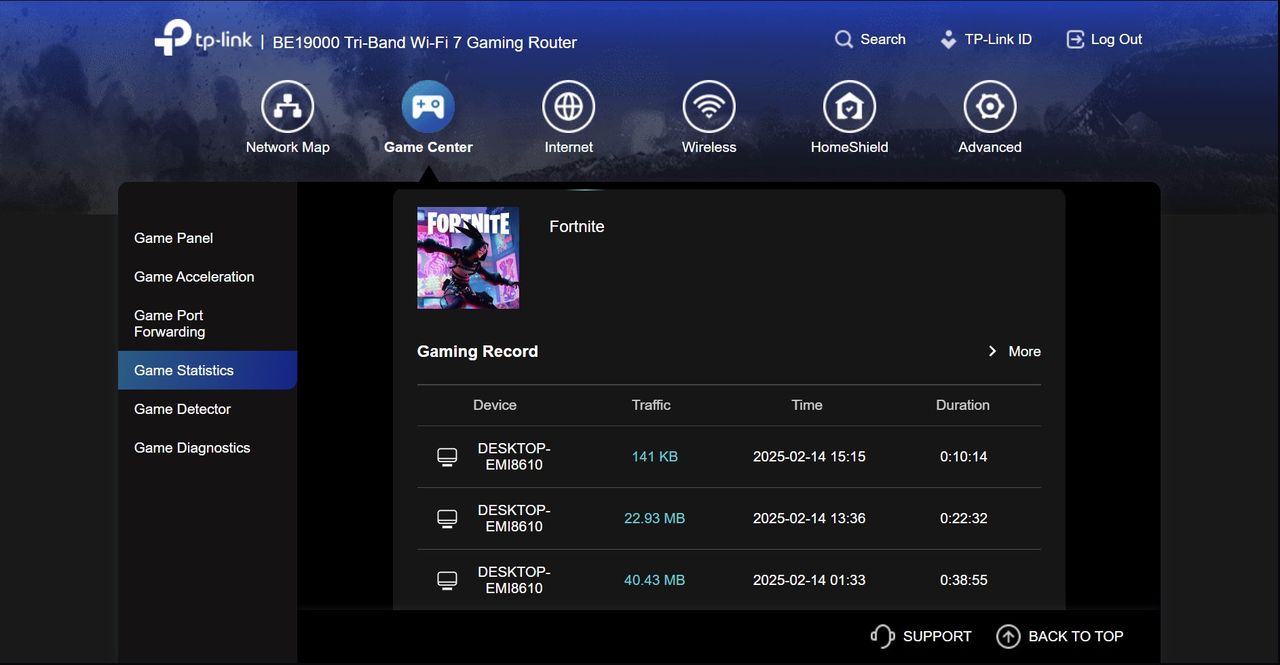Screen dimensions: 1280x665
Task: Click time 2025-02-14 15:15
Action: point(809,456)
